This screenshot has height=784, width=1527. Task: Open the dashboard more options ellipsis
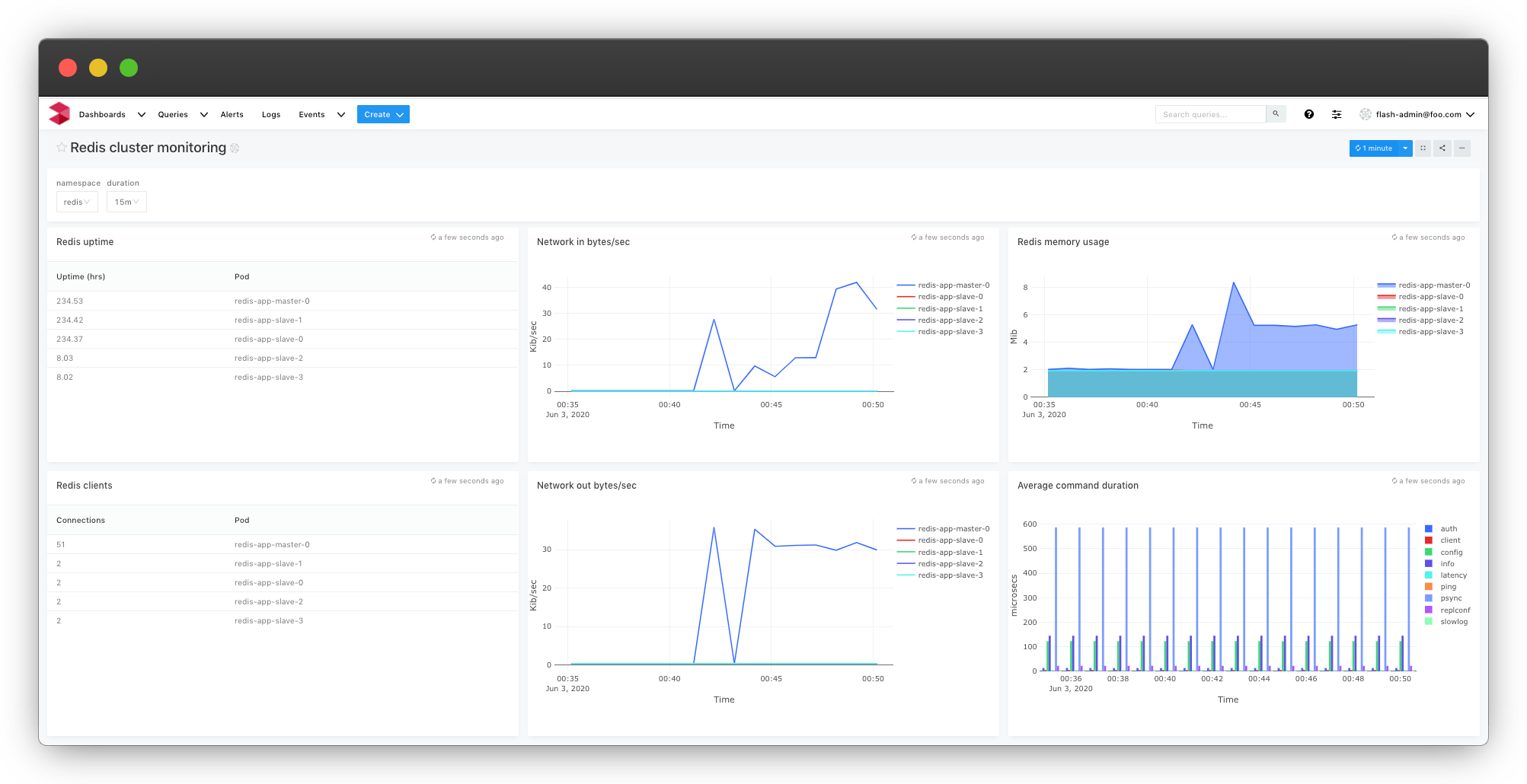tap(1462, 148)
